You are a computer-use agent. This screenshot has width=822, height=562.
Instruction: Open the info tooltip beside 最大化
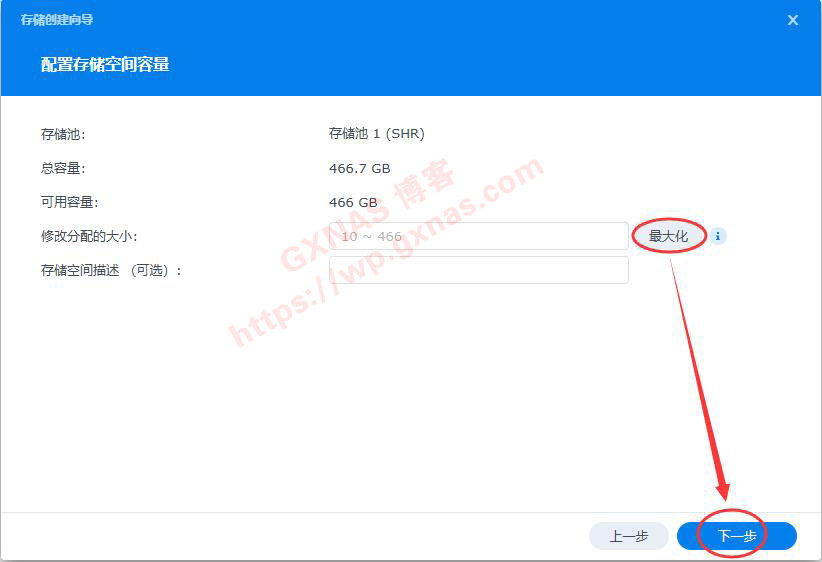click(718, 236)
